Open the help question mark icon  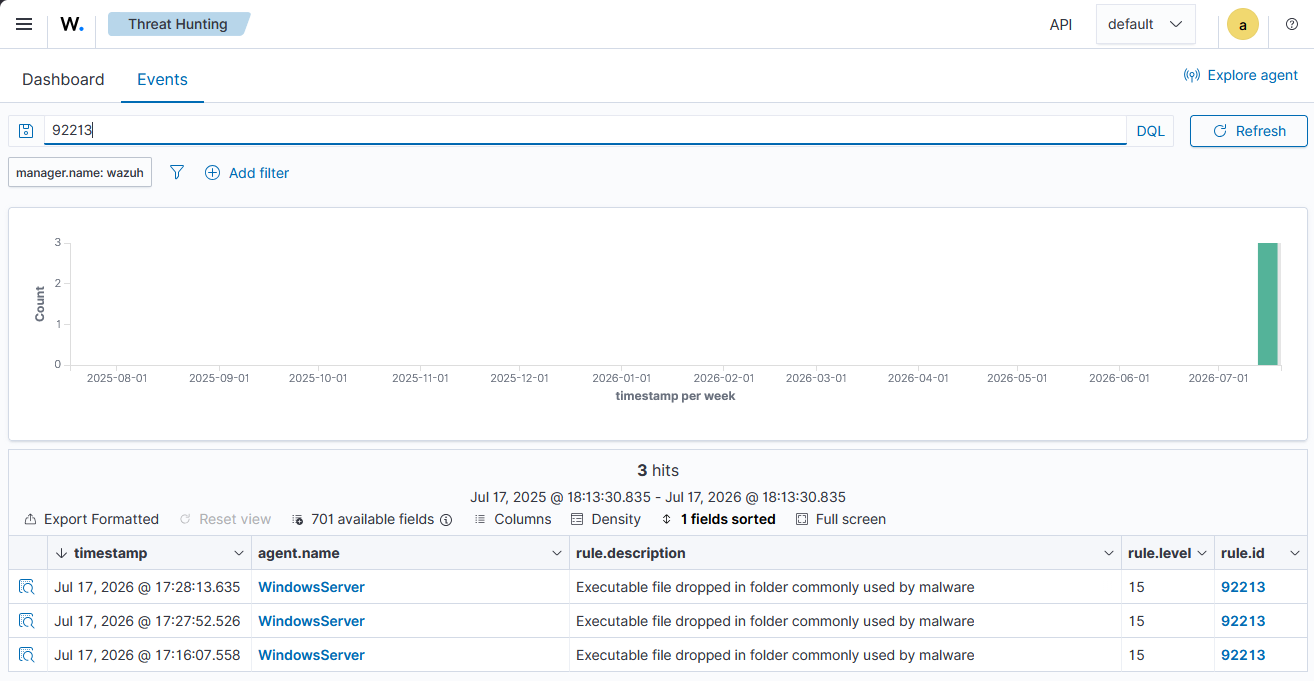pos(1292,24)
